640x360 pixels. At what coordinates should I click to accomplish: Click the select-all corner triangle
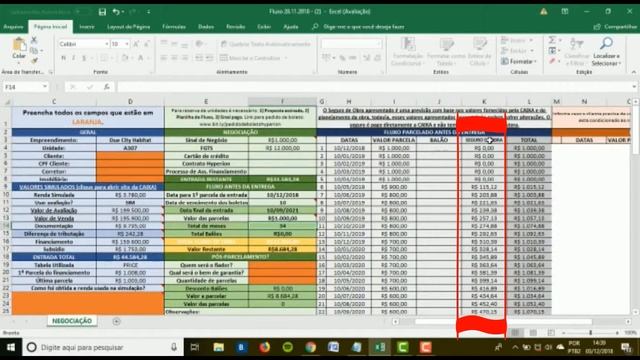pos(7,101)
